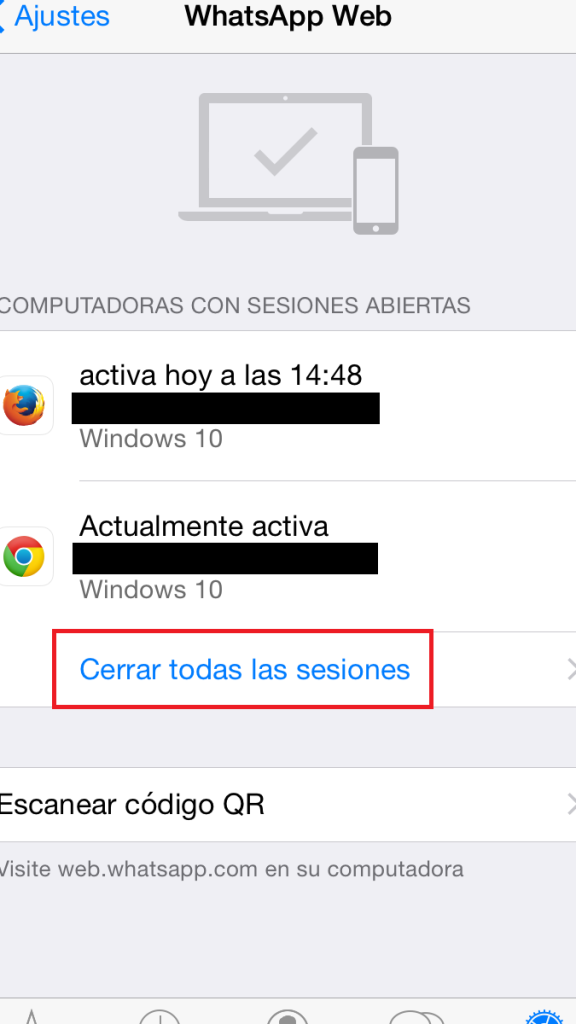Open the Favorites star tab
576x1024 pixels.
pos(31,1016)
